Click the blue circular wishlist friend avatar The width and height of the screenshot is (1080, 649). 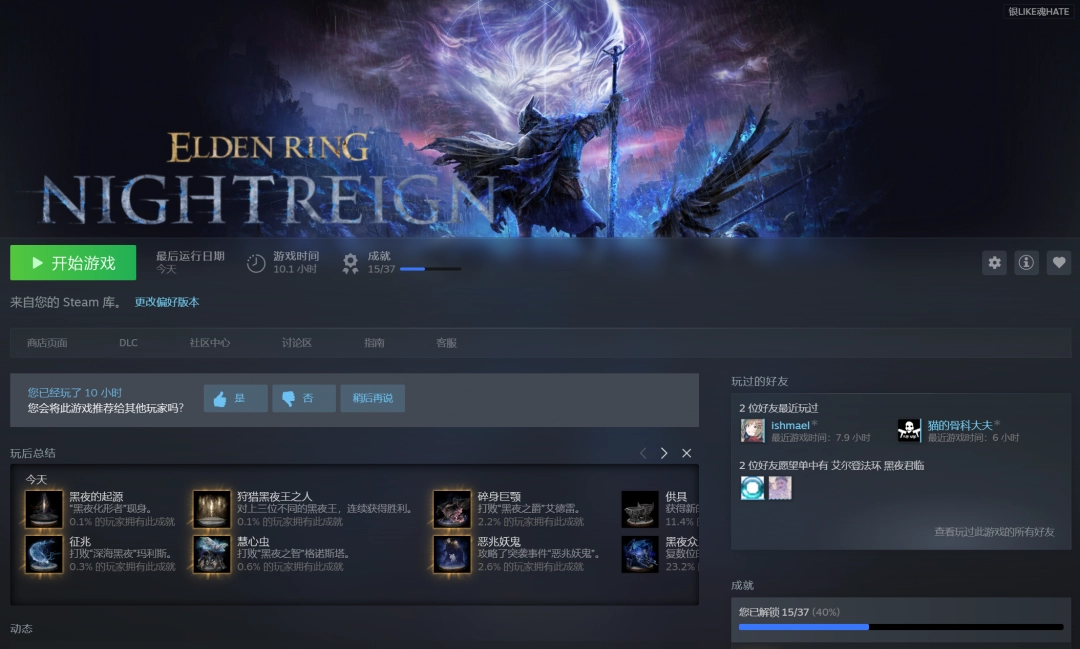click(x=752, y=488)
